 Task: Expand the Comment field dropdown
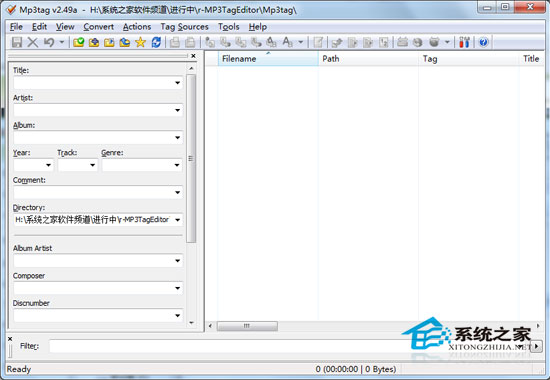(177, 192)
